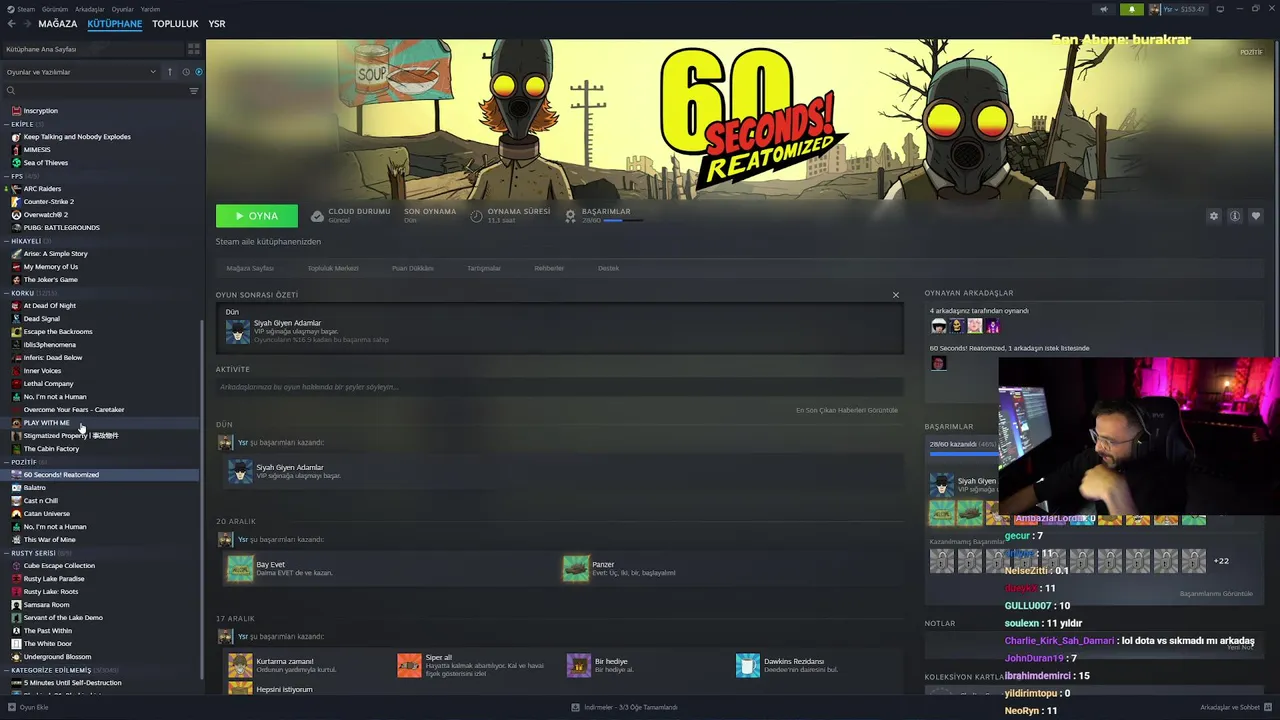Screen dimensions: 1280x720
Task: Select Catan Universe in library
Action: tap(46, 514)
